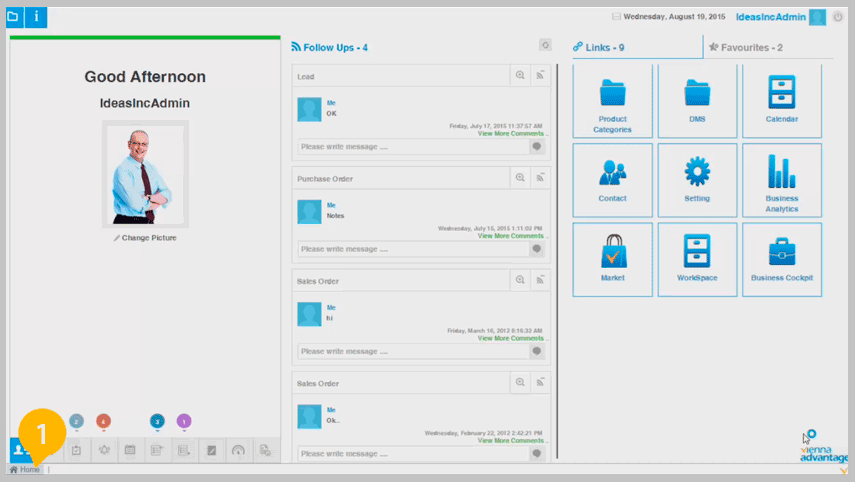View More Comments on Purchase Order follow-up

(x=511, y=236)
